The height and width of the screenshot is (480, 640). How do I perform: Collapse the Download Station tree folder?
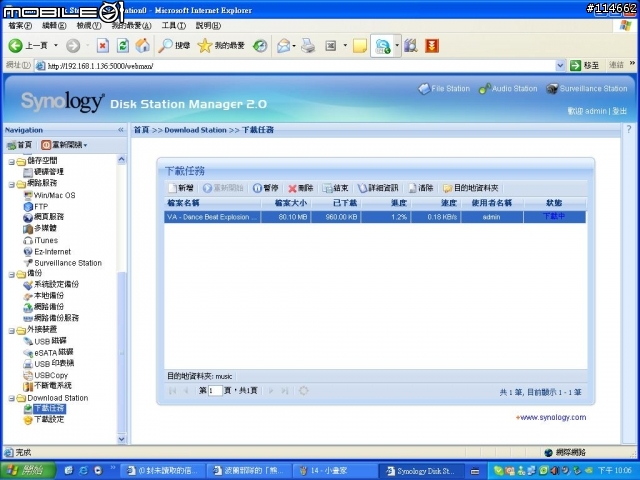[12, 398]
